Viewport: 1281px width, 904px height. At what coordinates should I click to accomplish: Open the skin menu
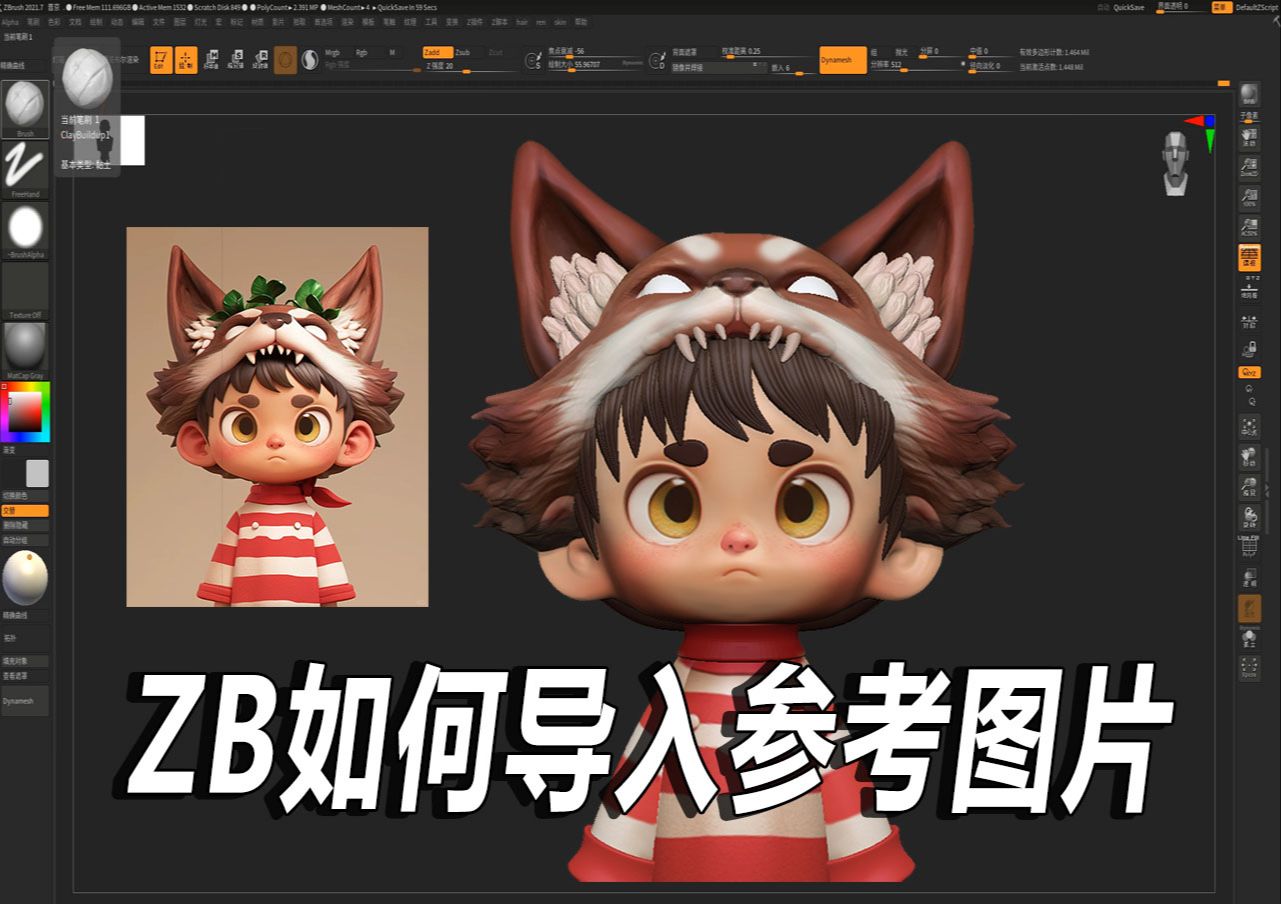click(560, 21)
